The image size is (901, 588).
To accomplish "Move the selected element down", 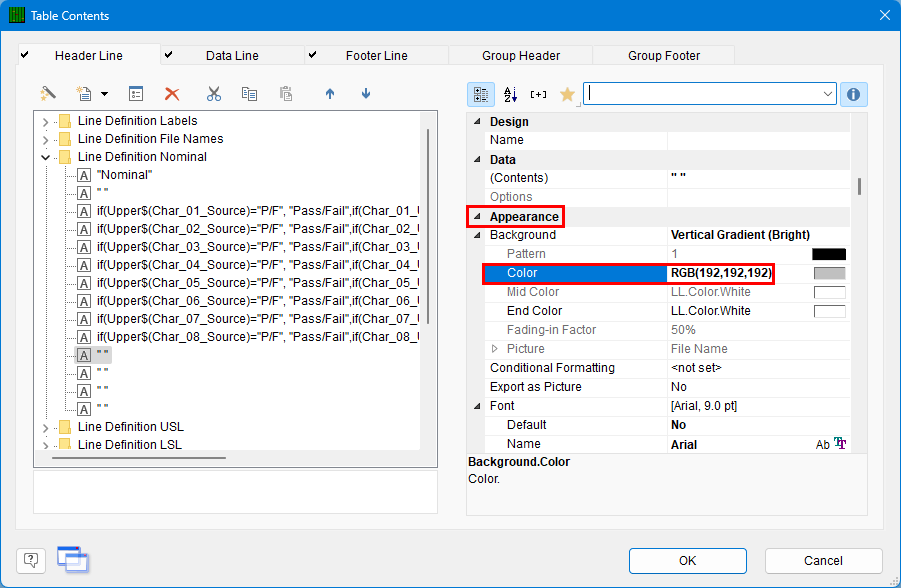I will tap(366, 94).
